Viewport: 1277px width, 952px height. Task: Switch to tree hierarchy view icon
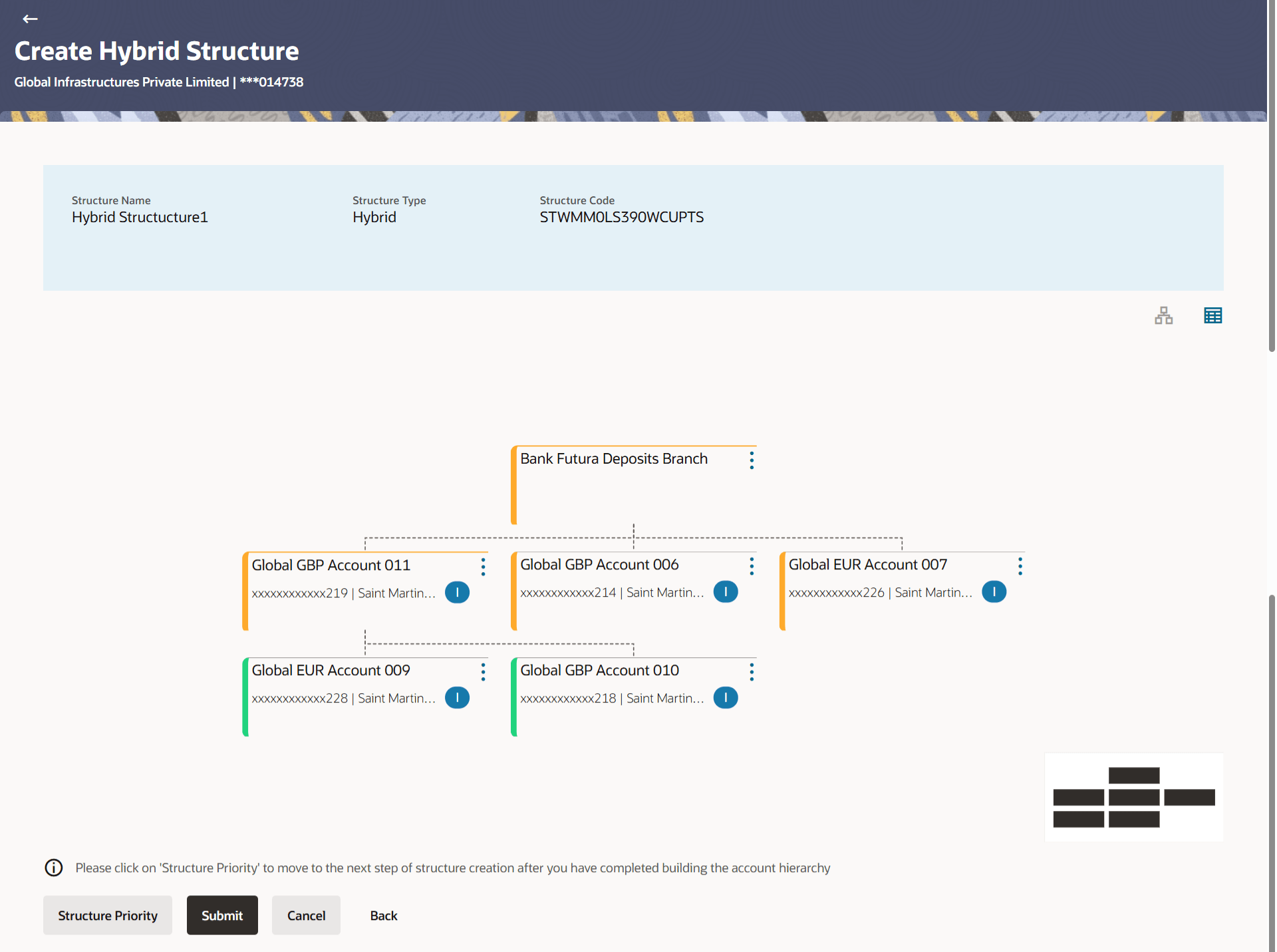click(1163, 315)
